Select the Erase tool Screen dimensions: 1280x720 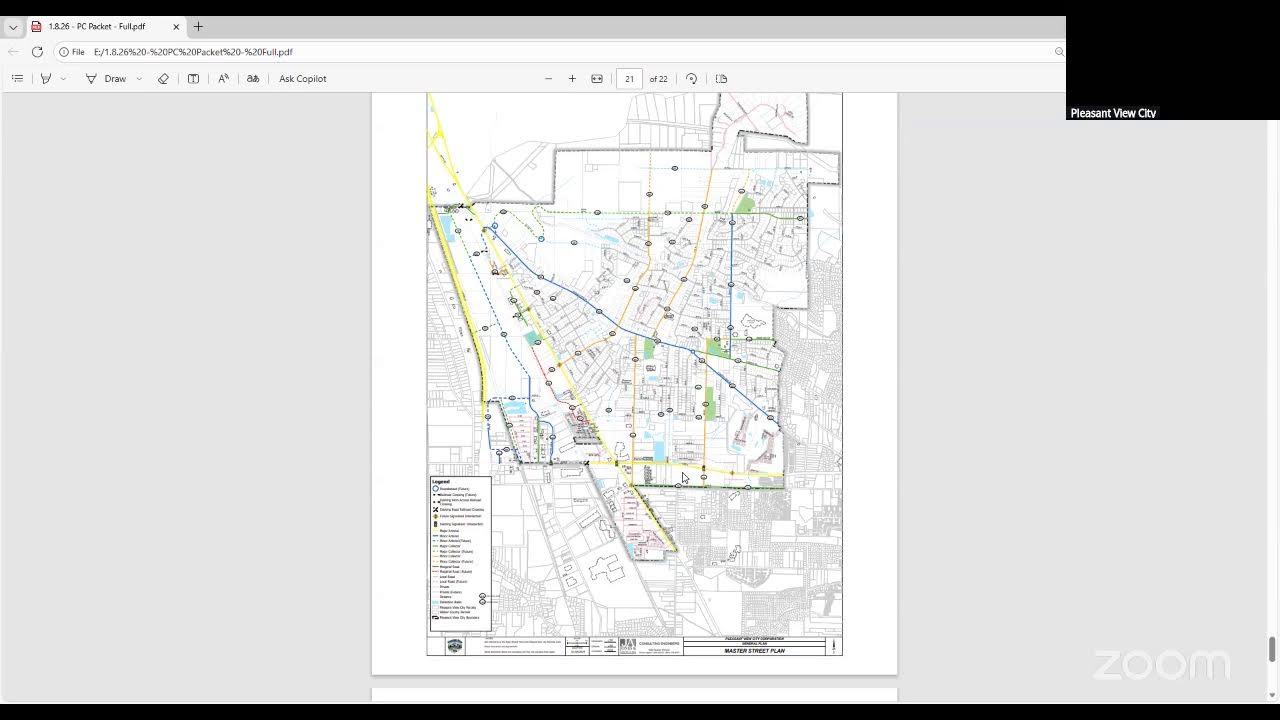pos(163,79)
